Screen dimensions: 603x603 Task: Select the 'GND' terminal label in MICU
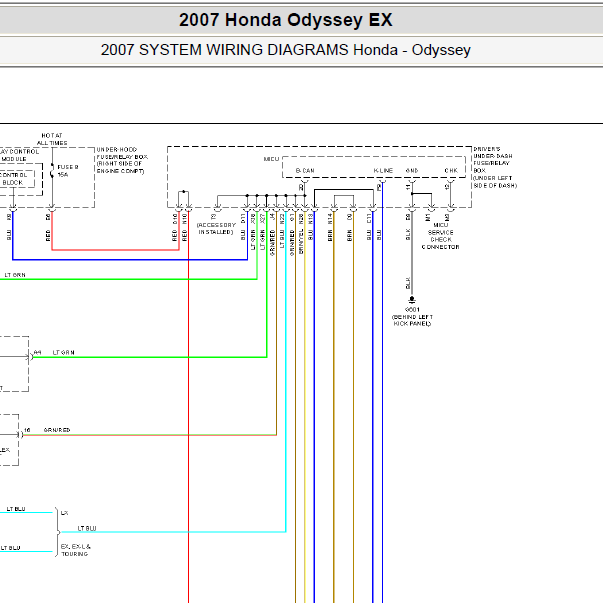click(412, 170)
